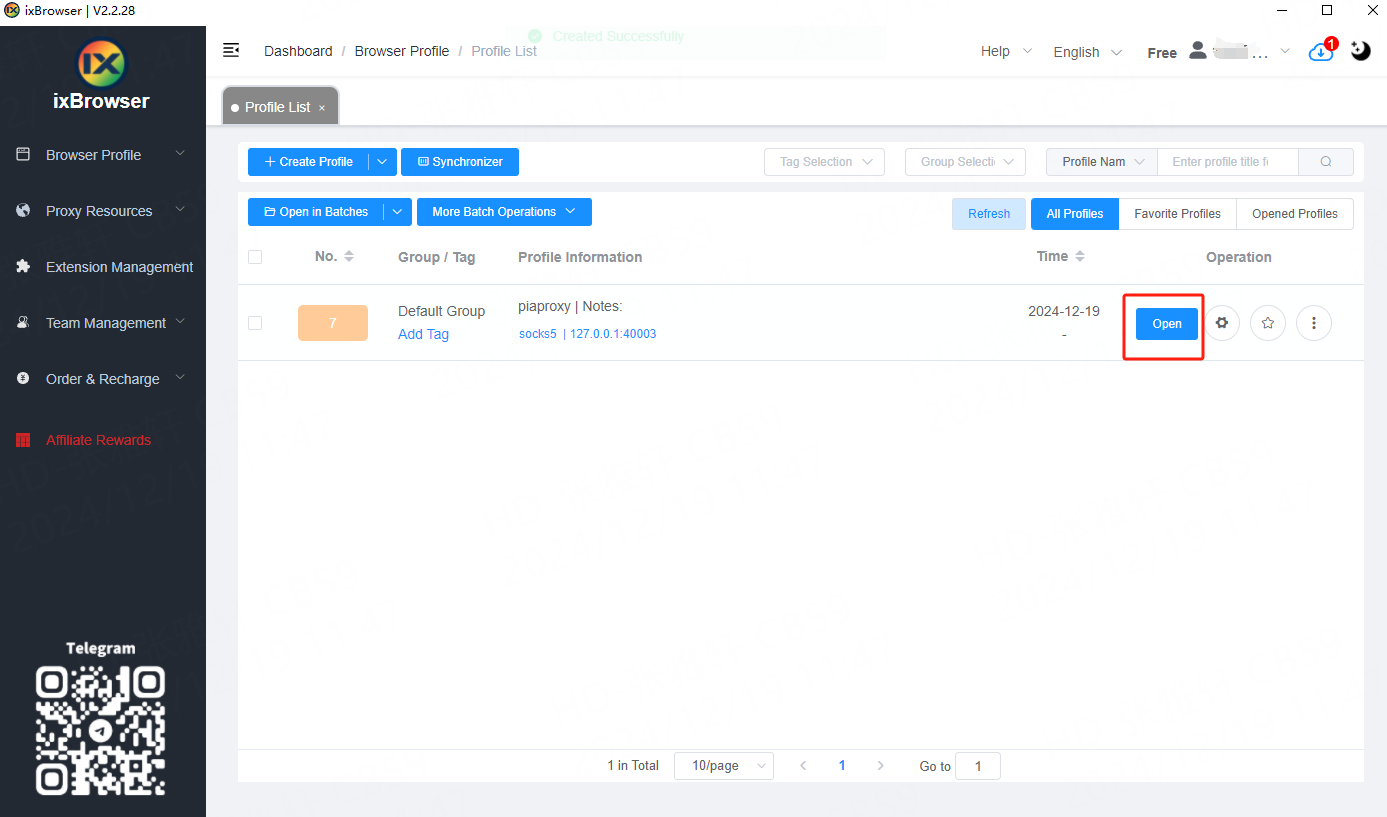Expand the Create Profile dropdown arrow
Viewport: 1387px width, 817px height.
(x=383, y=162)
